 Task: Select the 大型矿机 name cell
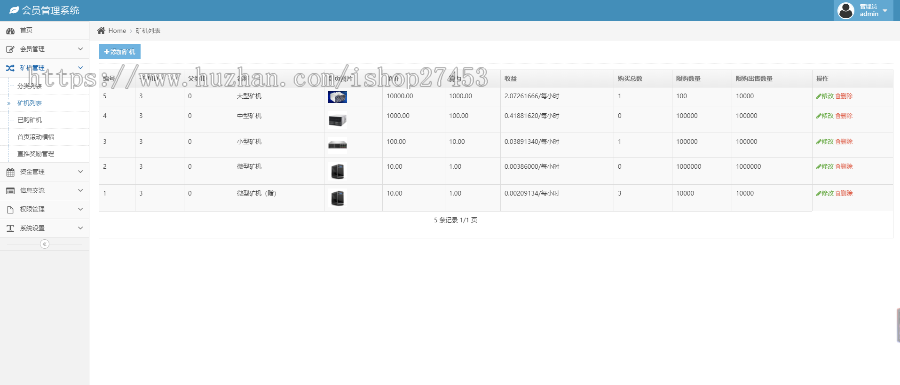[x=249, y=96]
